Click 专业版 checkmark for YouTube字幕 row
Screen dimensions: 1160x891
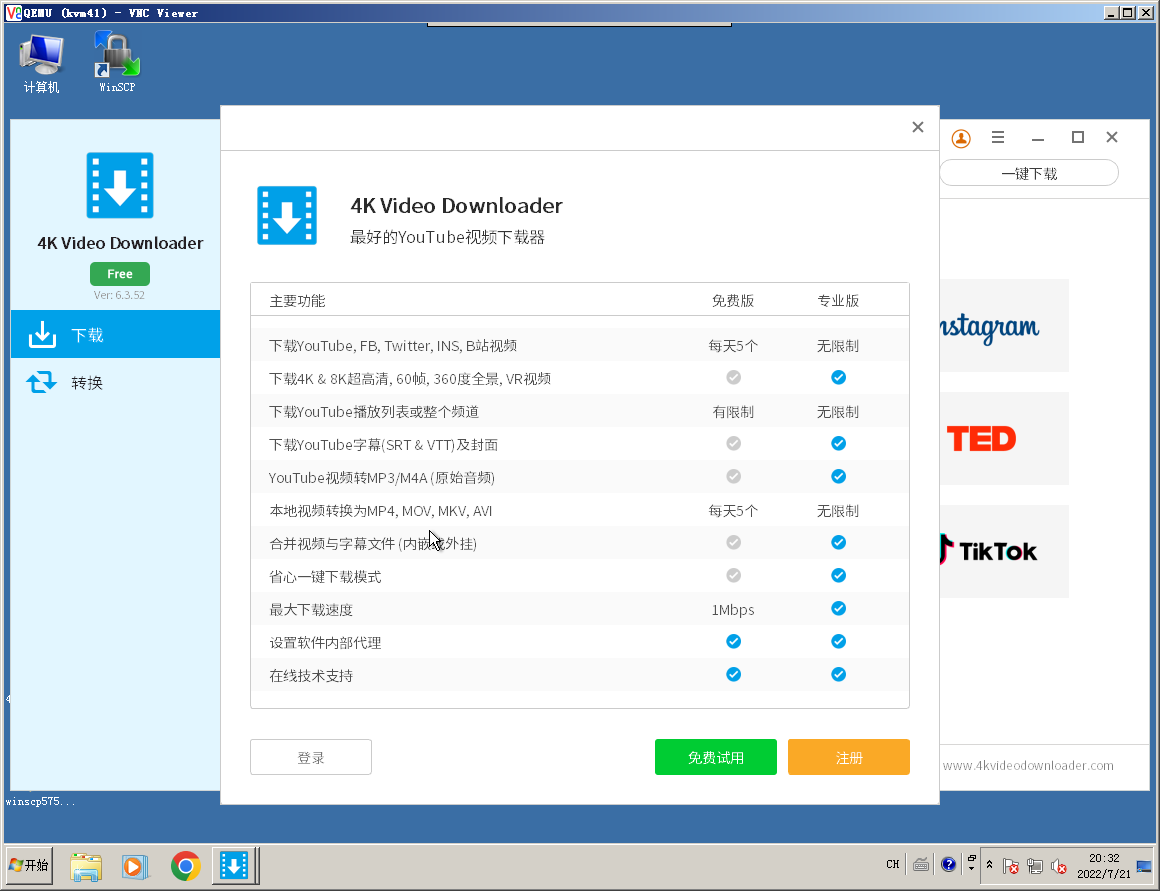tap(838, 443)
